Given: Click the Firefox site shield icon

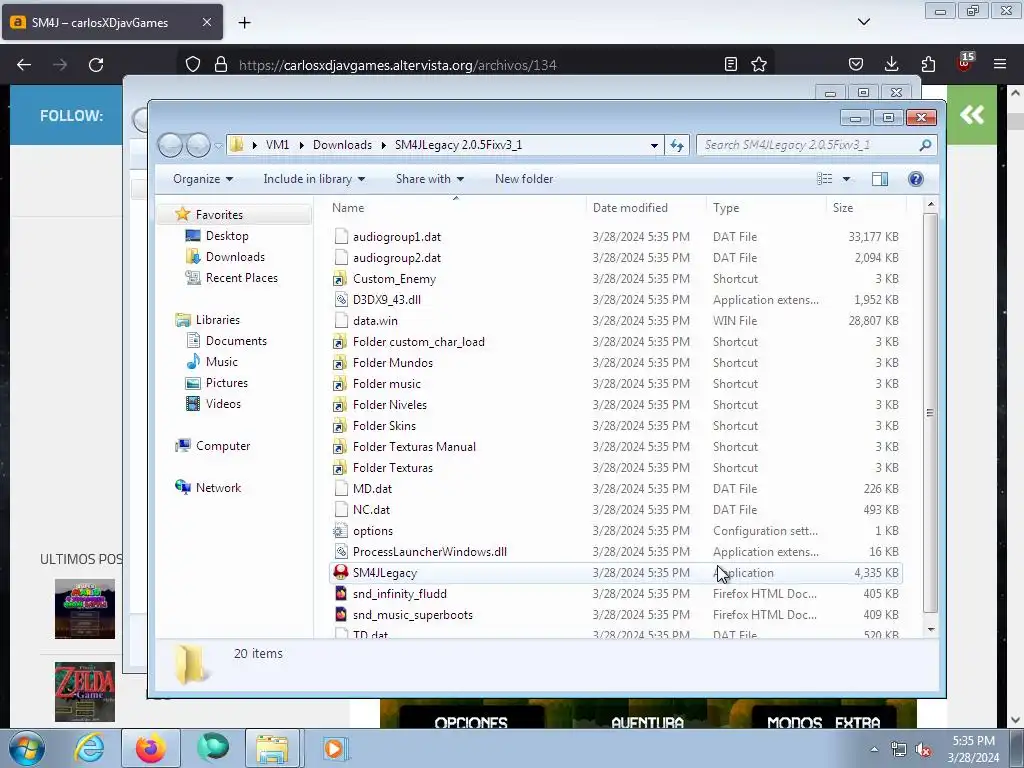Looking at the screenshot, I should pyautogui.click(x=193, y=64).
